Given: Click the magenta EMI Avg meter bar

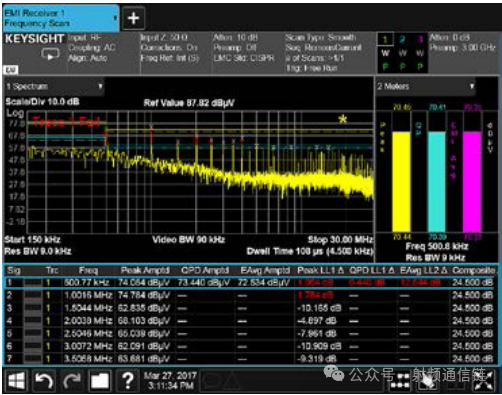Looking at the screenshot, I should pos(472,182).
